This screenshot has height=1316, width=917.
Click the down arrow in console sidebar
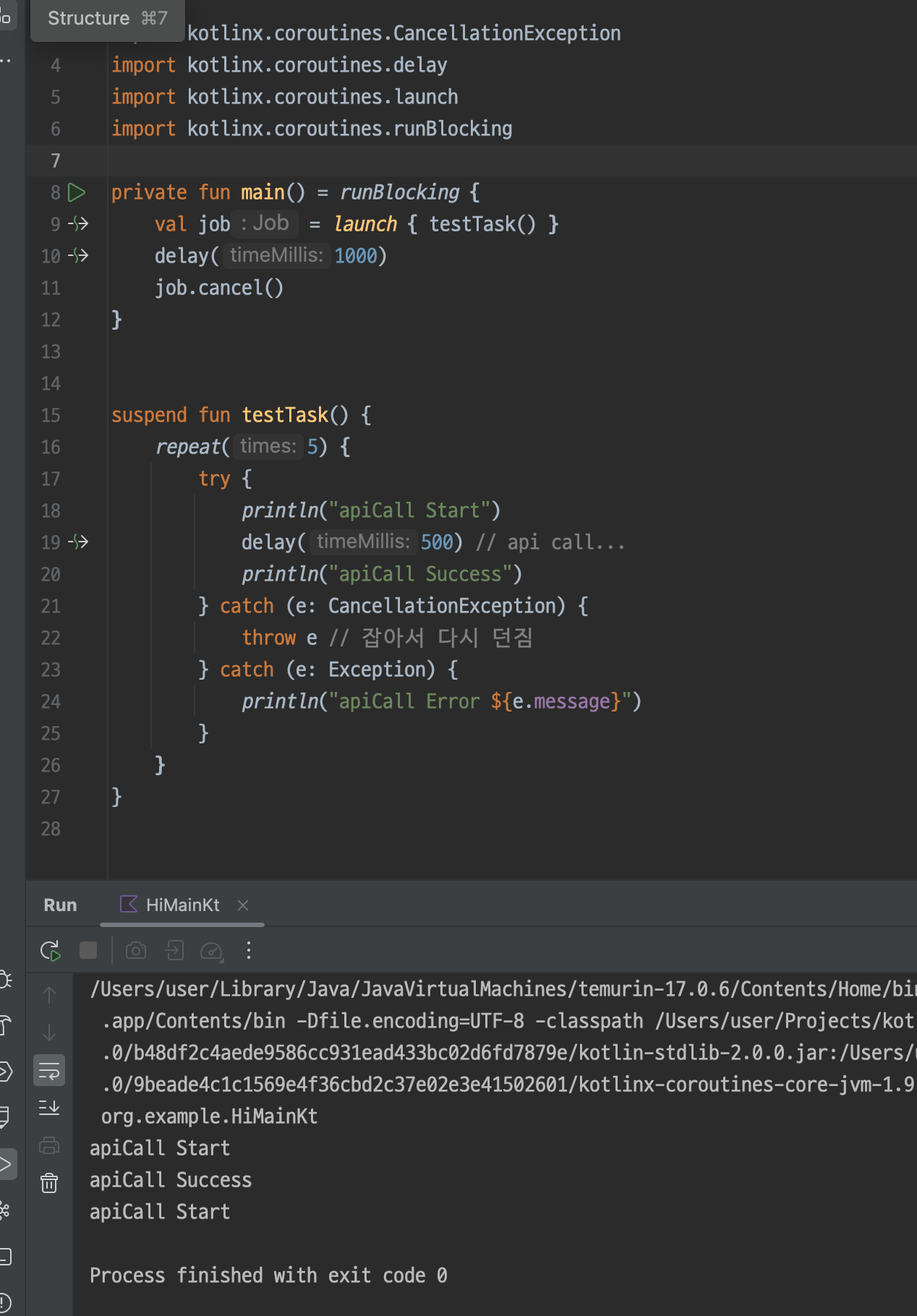[x=49, y=1033]
